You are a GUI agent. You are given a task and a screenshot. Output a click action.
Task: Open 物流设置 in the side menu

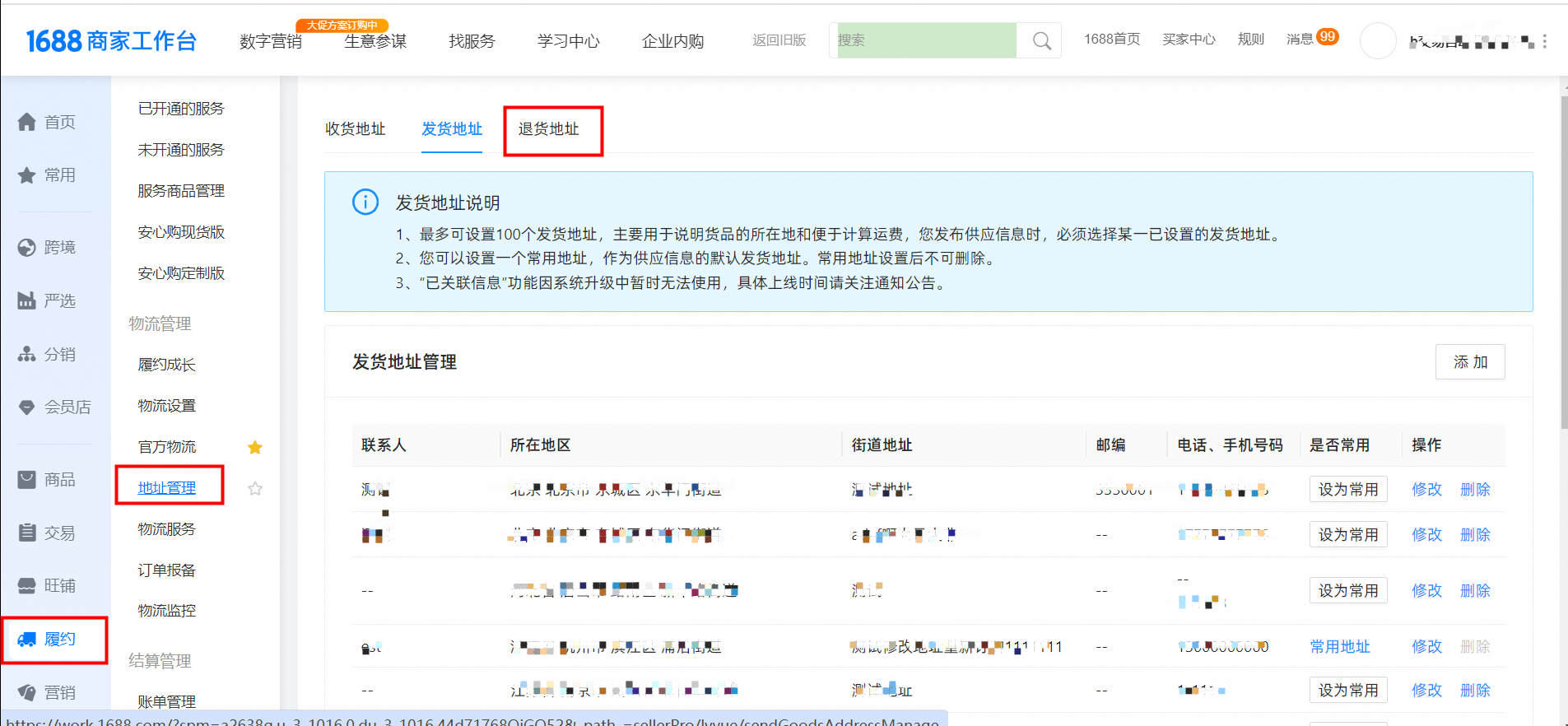pos(167,406)
